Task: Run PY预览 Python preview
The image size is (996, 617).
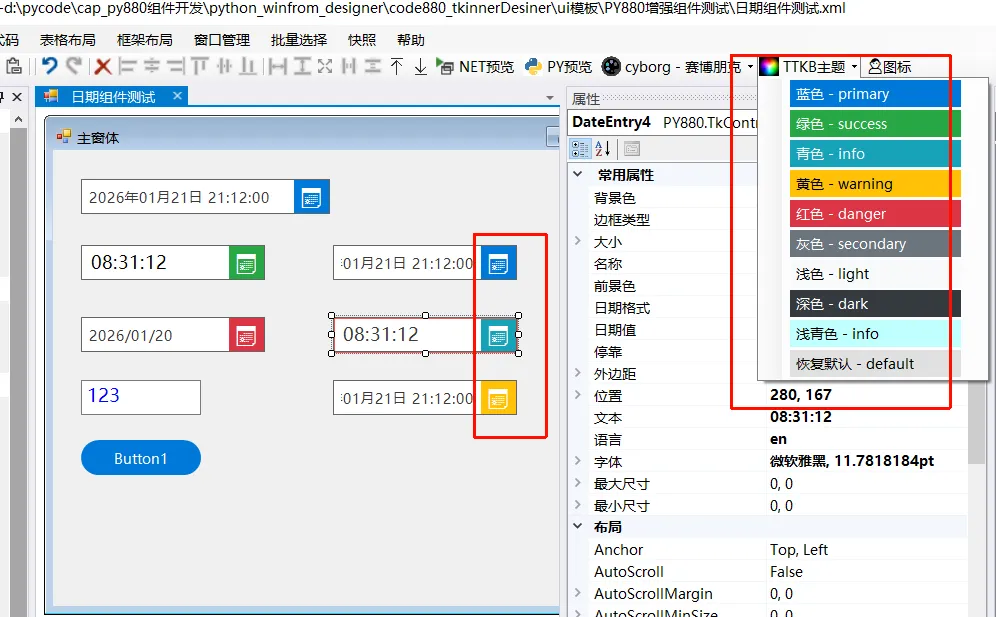Action: pos(559,66)
